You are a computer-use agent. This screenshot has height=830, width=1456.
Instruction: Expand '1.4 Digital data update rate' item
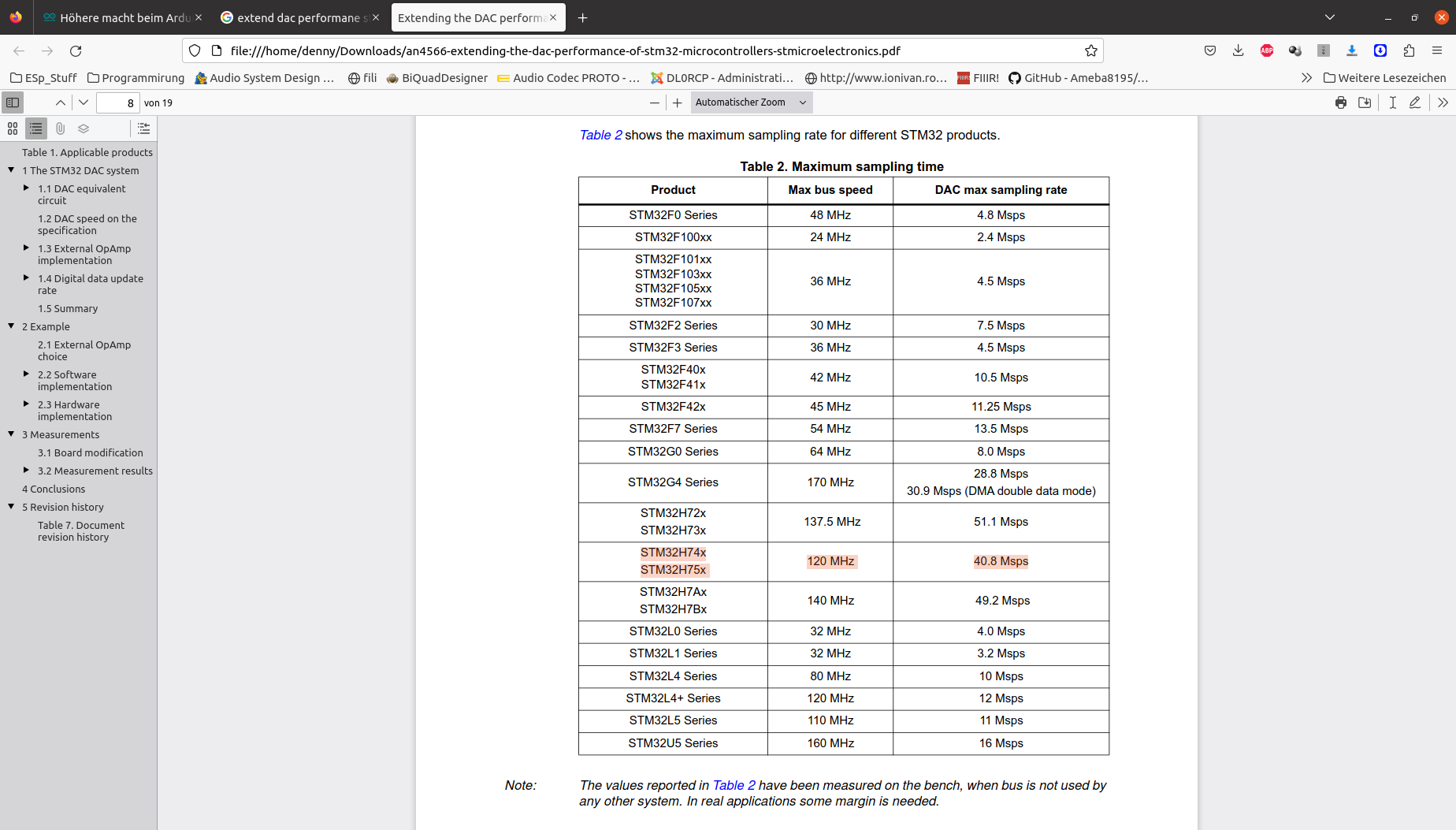(27, 278)
